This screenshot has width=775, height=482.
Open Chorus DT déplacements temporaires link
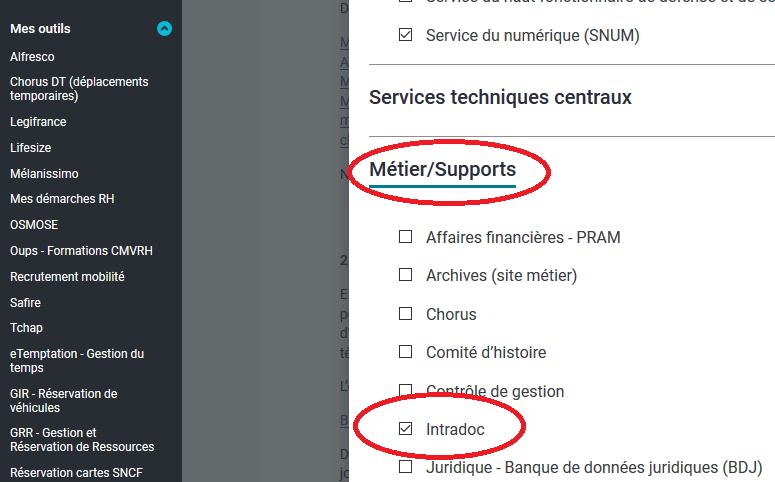tap(78, 89)
